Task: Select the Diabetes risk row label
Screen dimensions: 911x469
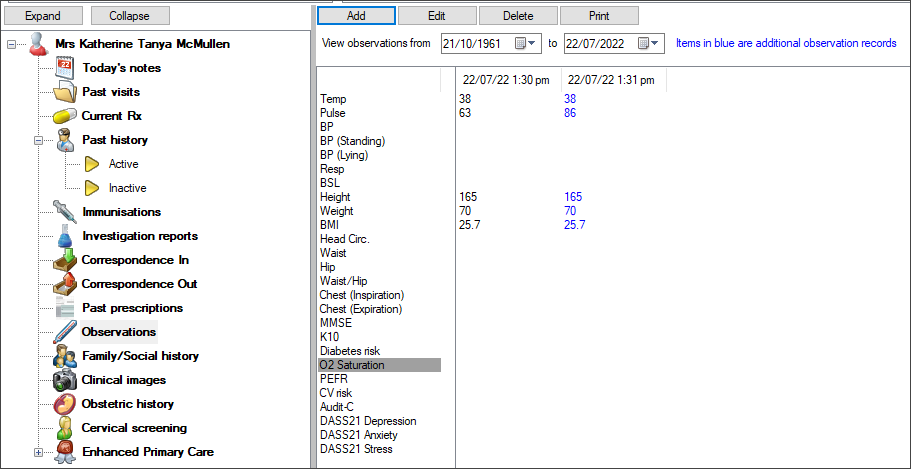Action: pos(350,351)
